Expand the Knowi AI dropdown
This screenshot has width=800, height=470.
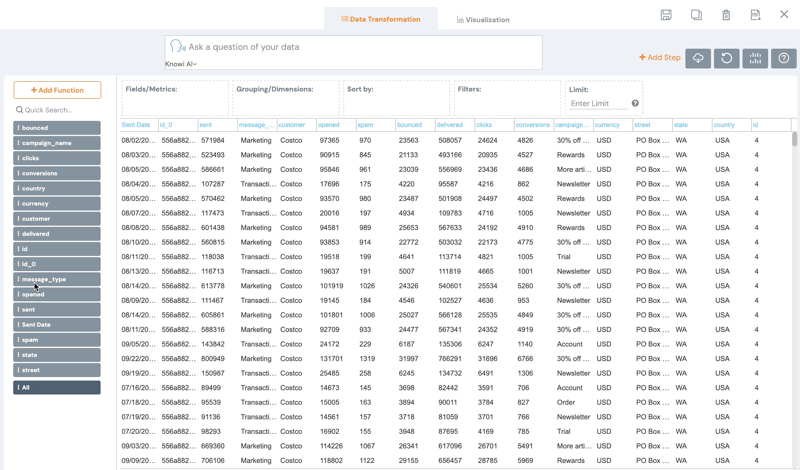coord(181,64)
